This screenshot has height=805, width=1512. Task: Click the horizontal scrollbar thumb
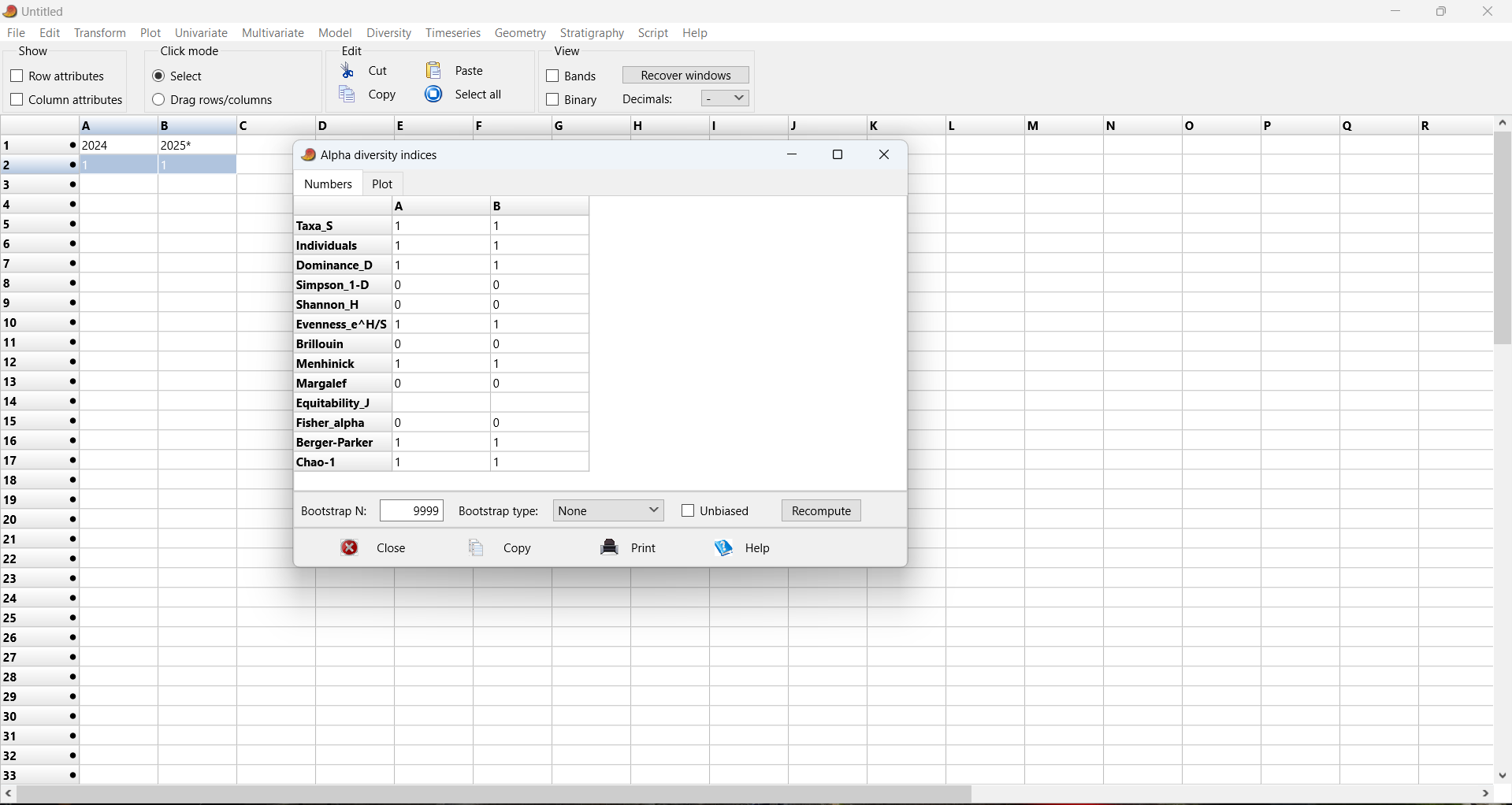tap(494, 795)
